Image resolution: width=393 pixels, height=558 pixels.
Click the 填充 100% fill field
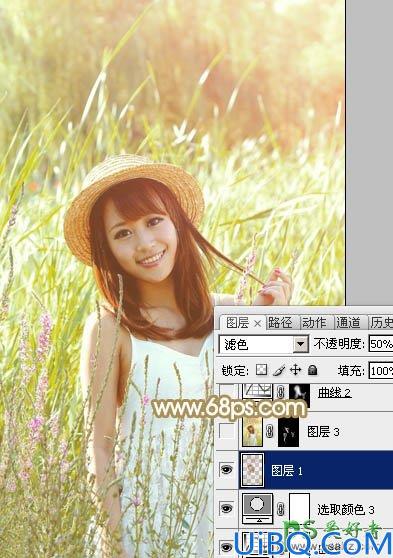tap(381, 371)
